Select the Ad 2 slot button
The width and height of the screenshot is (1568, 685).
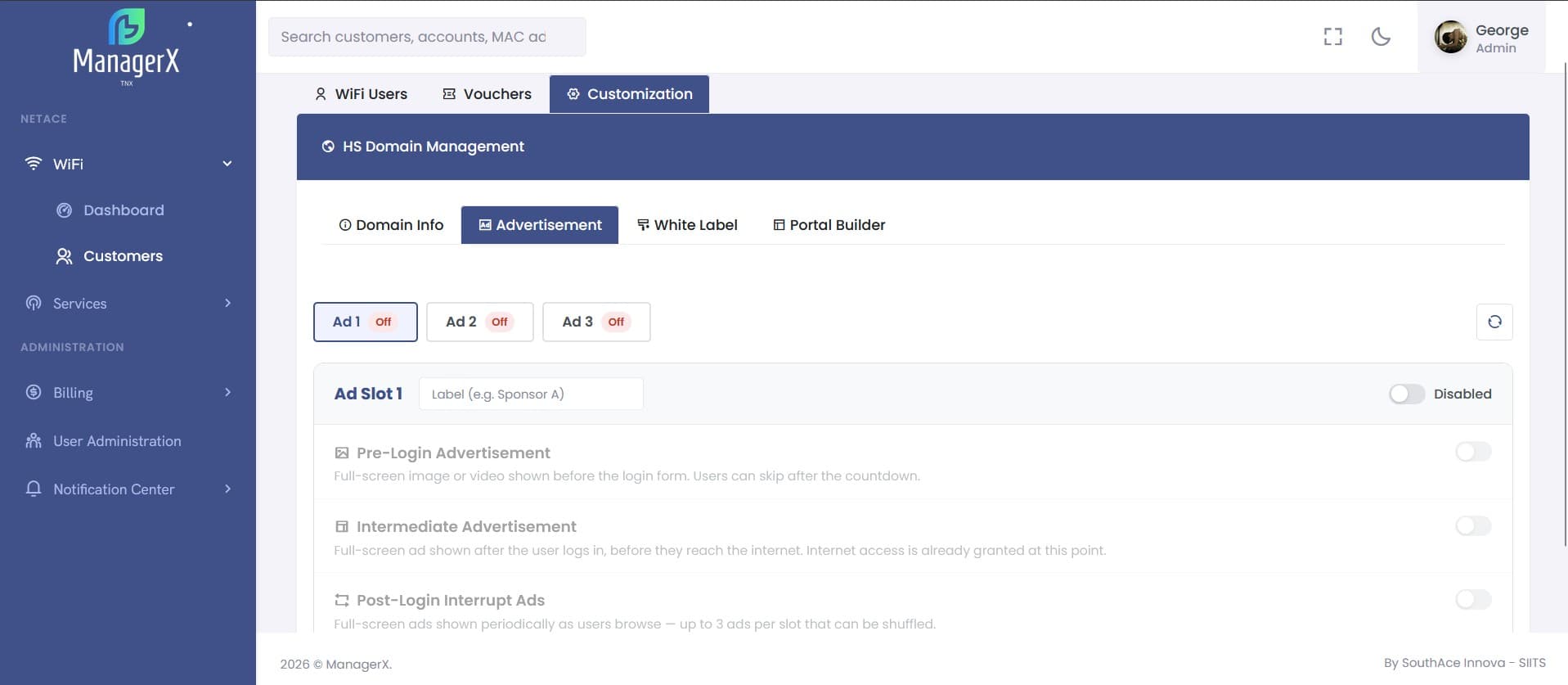[x=480, y=322]
